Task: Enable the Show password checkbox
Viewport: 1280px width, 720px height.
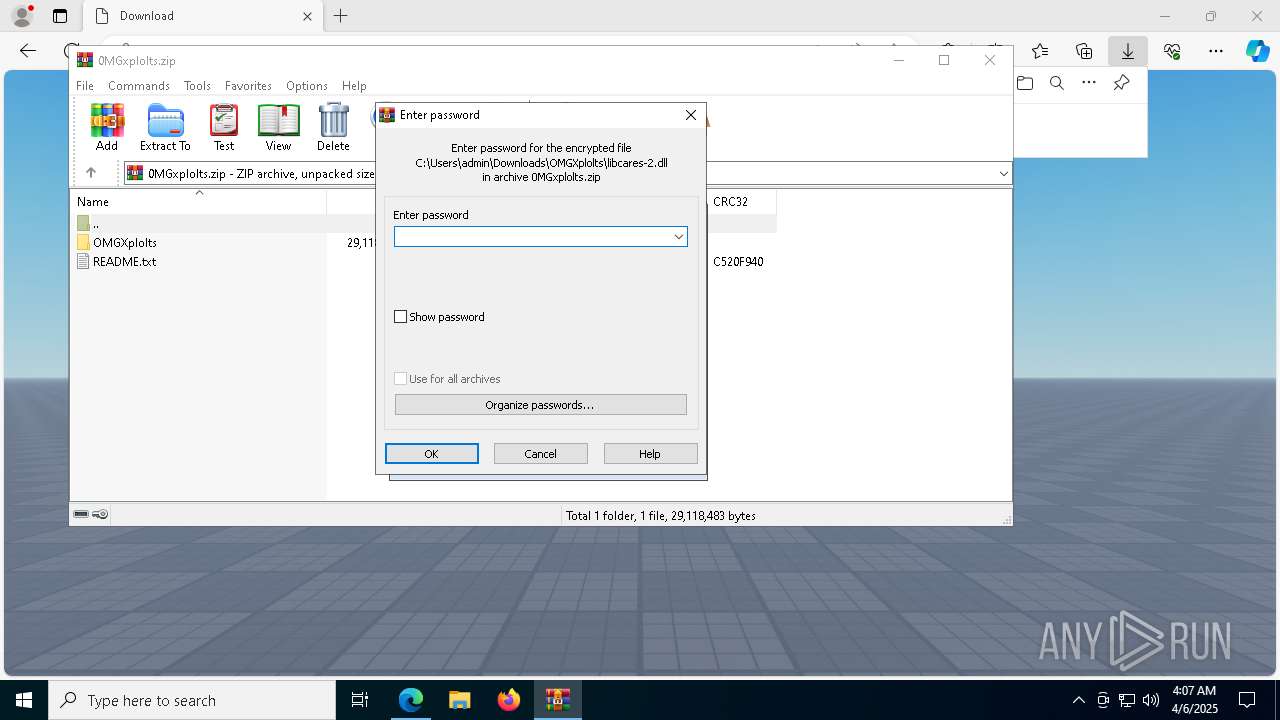Action: tap(401, 317)
